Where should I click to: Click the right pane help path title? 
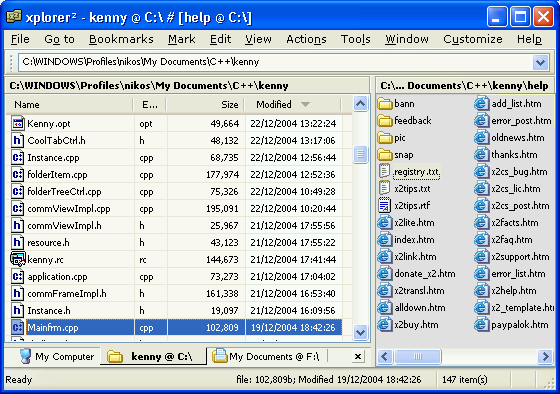point(464,86)
